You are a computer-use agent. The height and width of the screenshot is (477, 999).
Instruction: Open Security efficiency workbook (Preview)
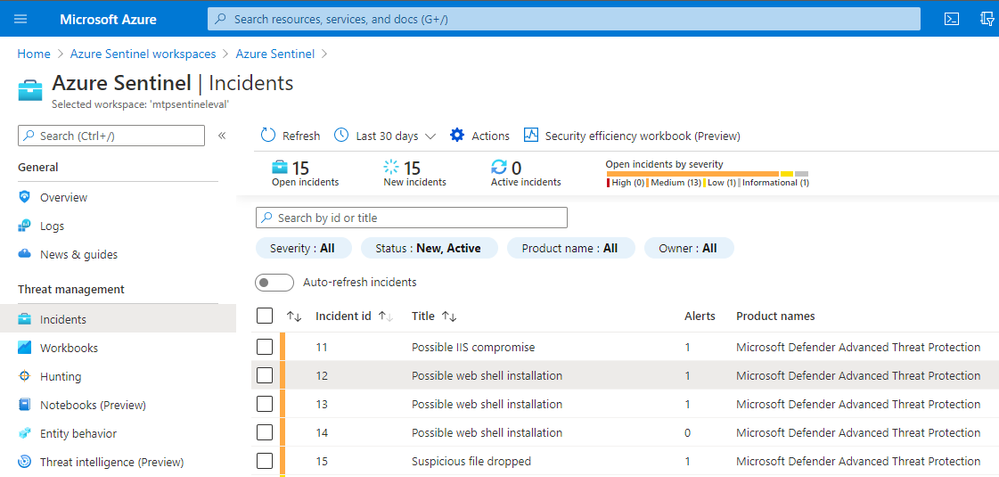643,136
